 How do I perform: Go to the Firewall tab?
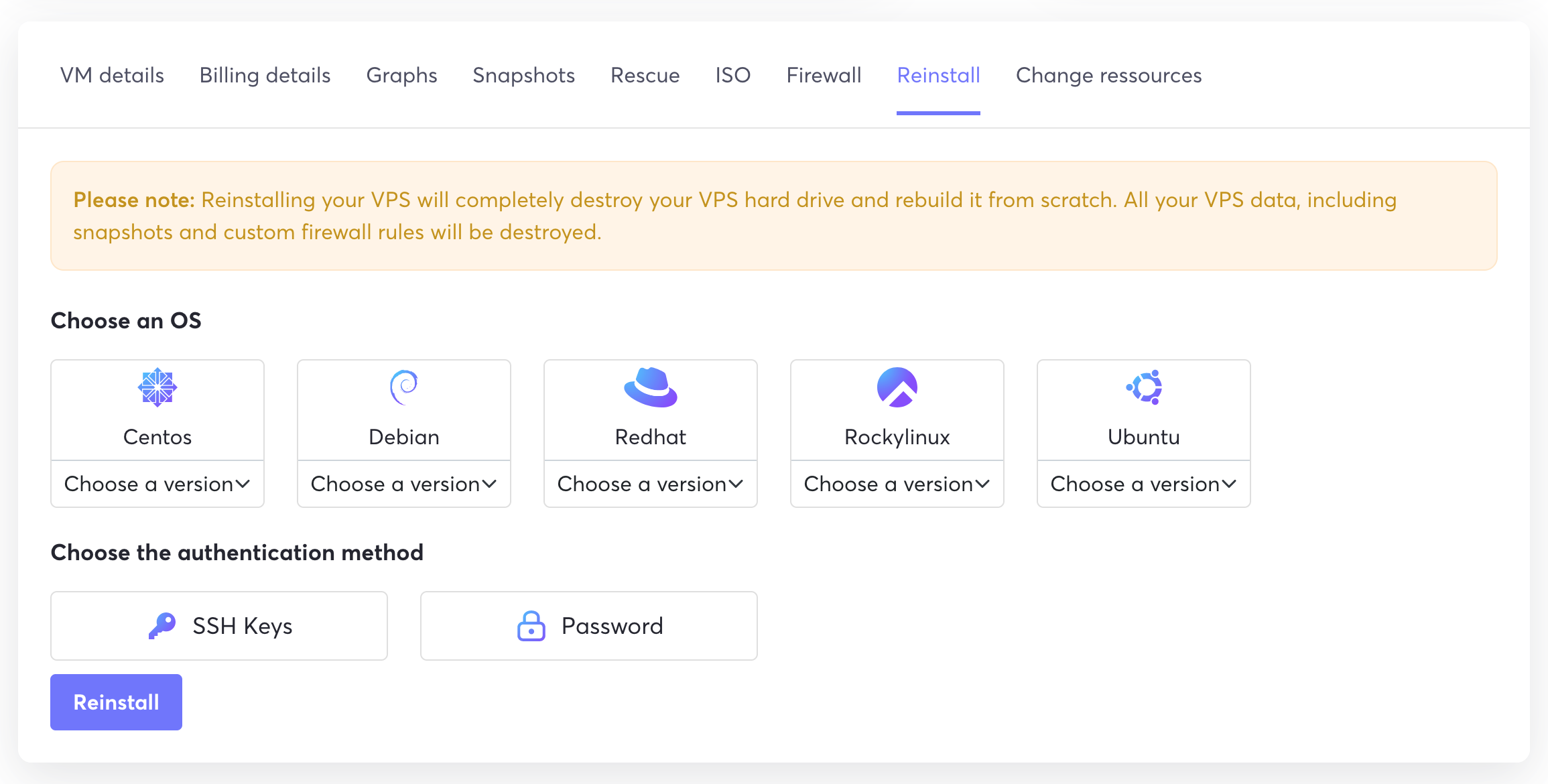(824, 75)
